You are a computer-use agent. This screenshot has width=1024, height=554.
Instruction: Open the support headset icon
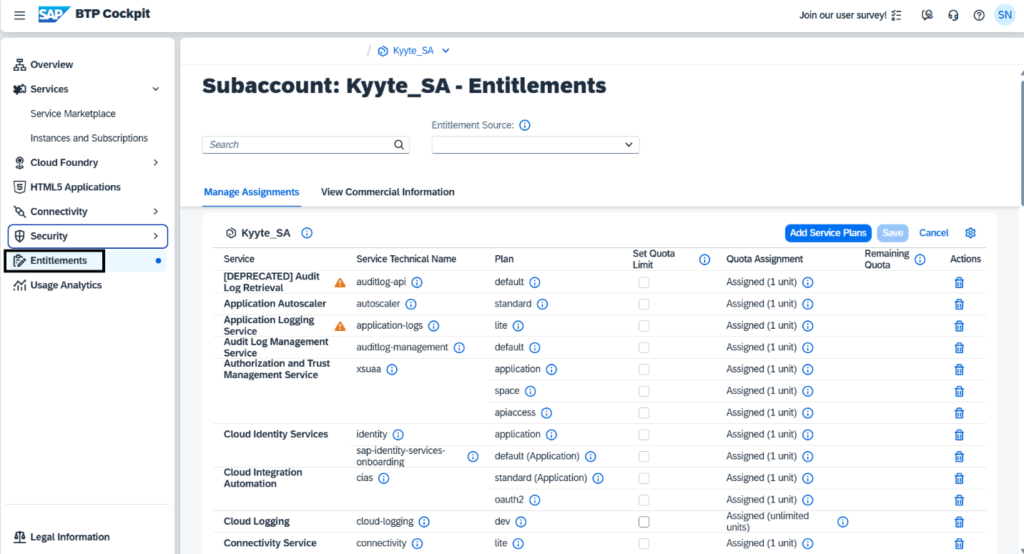coord(953,15)
